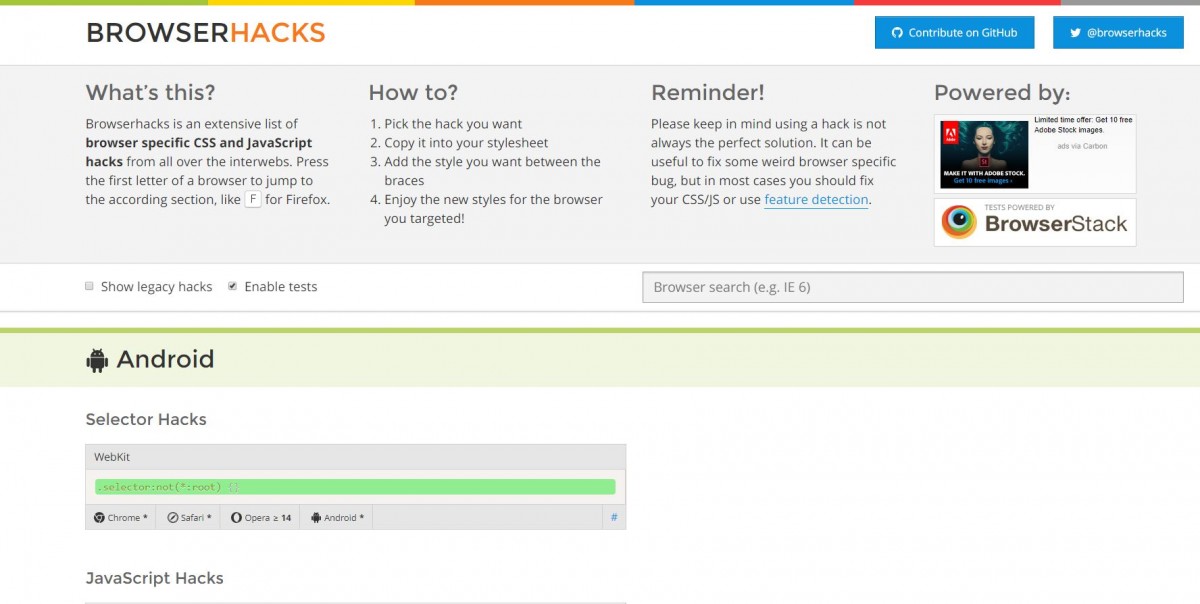Viewport: 1200px width, 604px height.
Task: Click the Adobe Stock offer text
Action: click(1083, 125)
